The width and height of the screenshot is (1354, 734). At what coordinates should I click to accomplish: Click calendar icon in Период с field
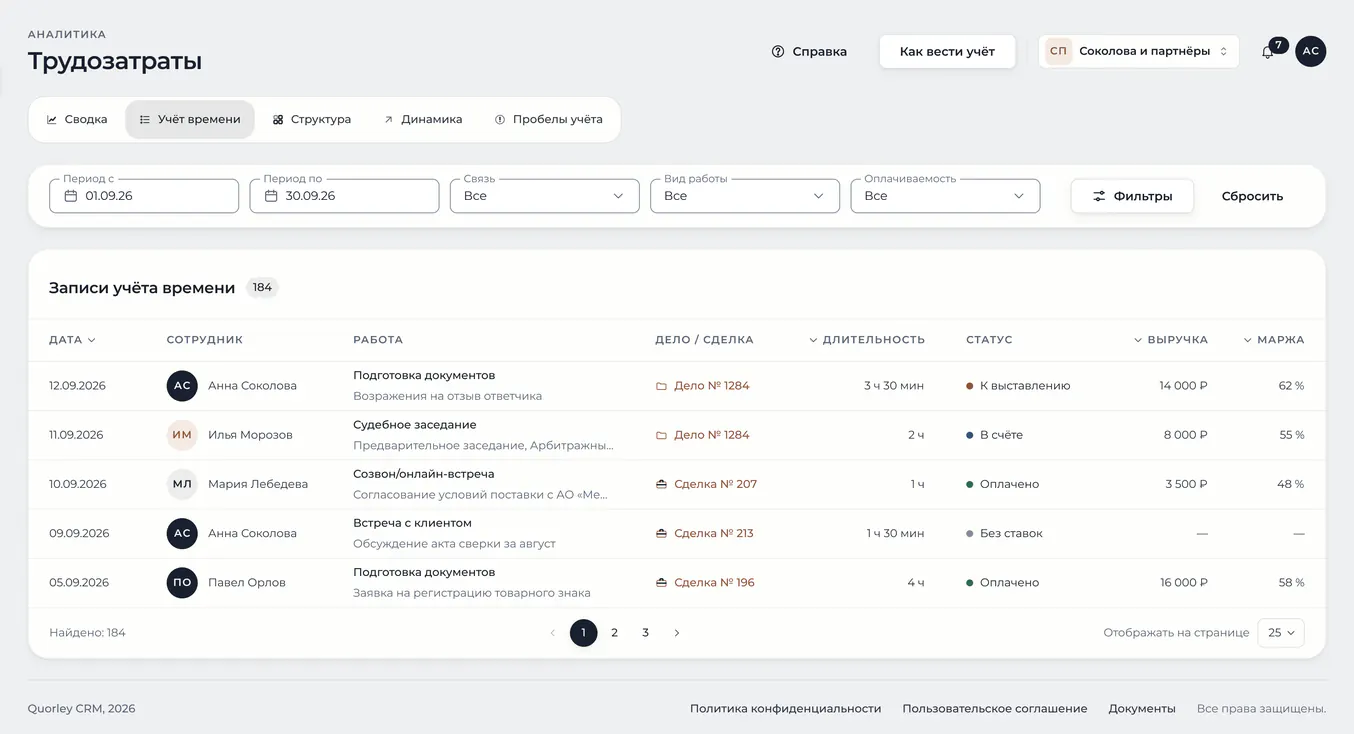(x=71, y=196)
